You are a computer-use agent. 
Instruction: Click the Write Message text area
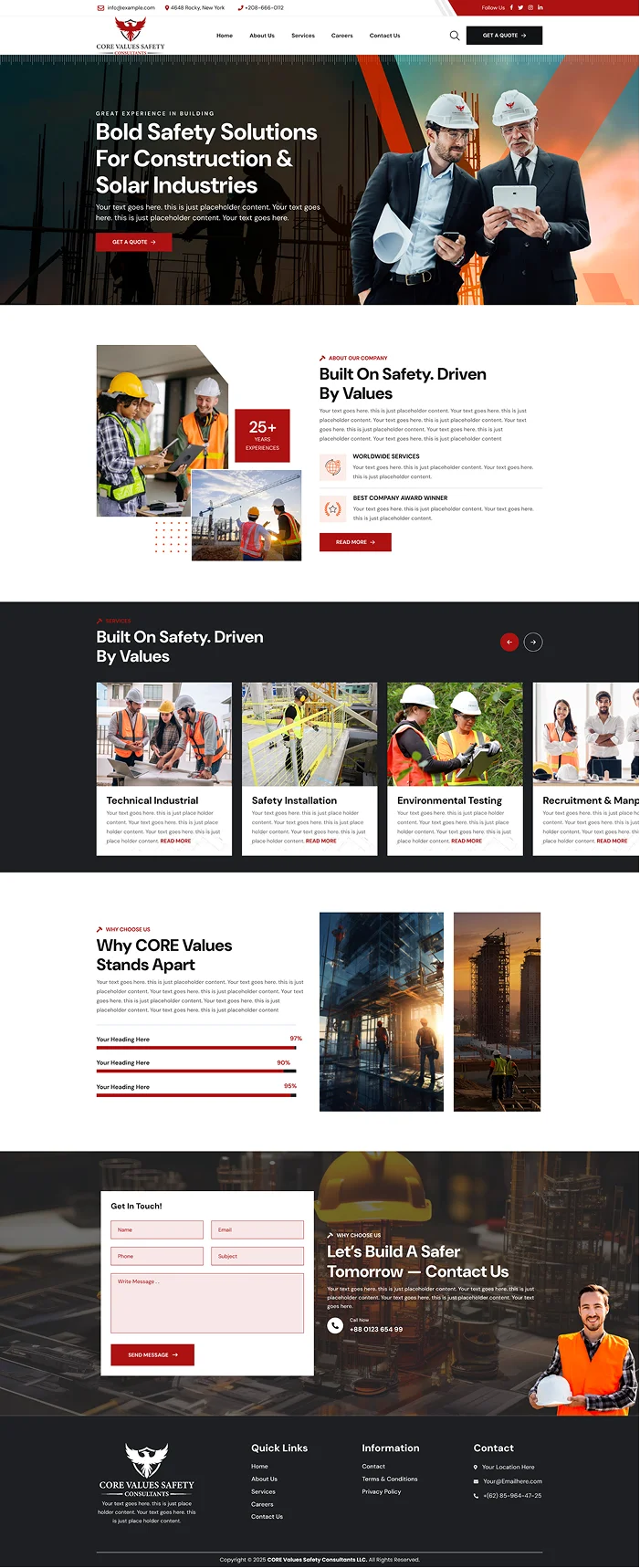tap(207, 1302)
